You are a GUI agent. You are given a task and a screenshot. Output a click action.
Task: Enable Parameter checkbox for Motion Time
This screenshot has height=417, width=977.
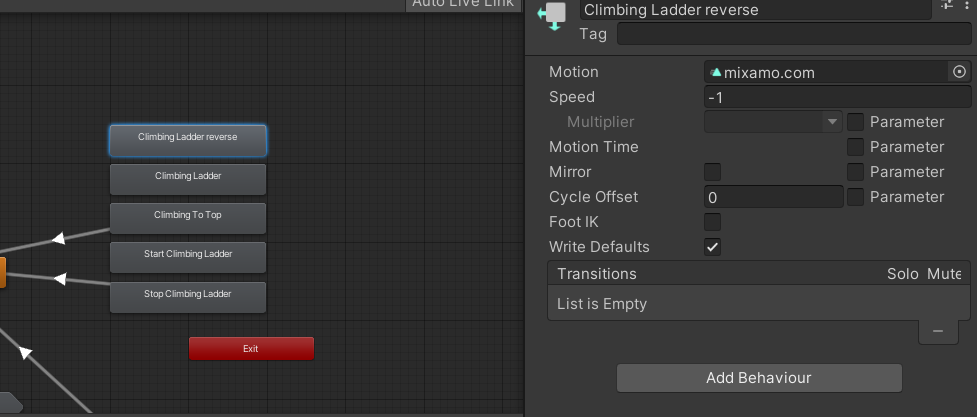856,147
